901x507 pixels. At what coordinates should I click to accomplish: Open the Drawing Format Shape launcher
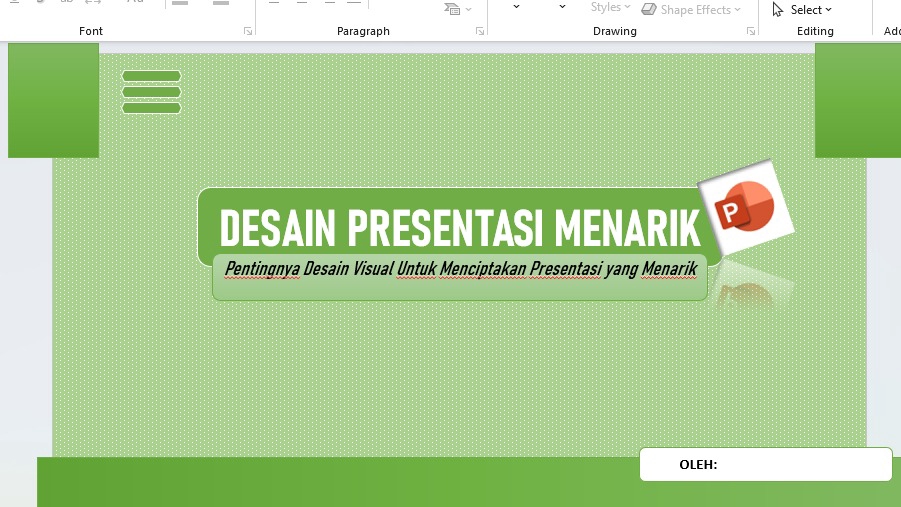(x=750, y=31)
